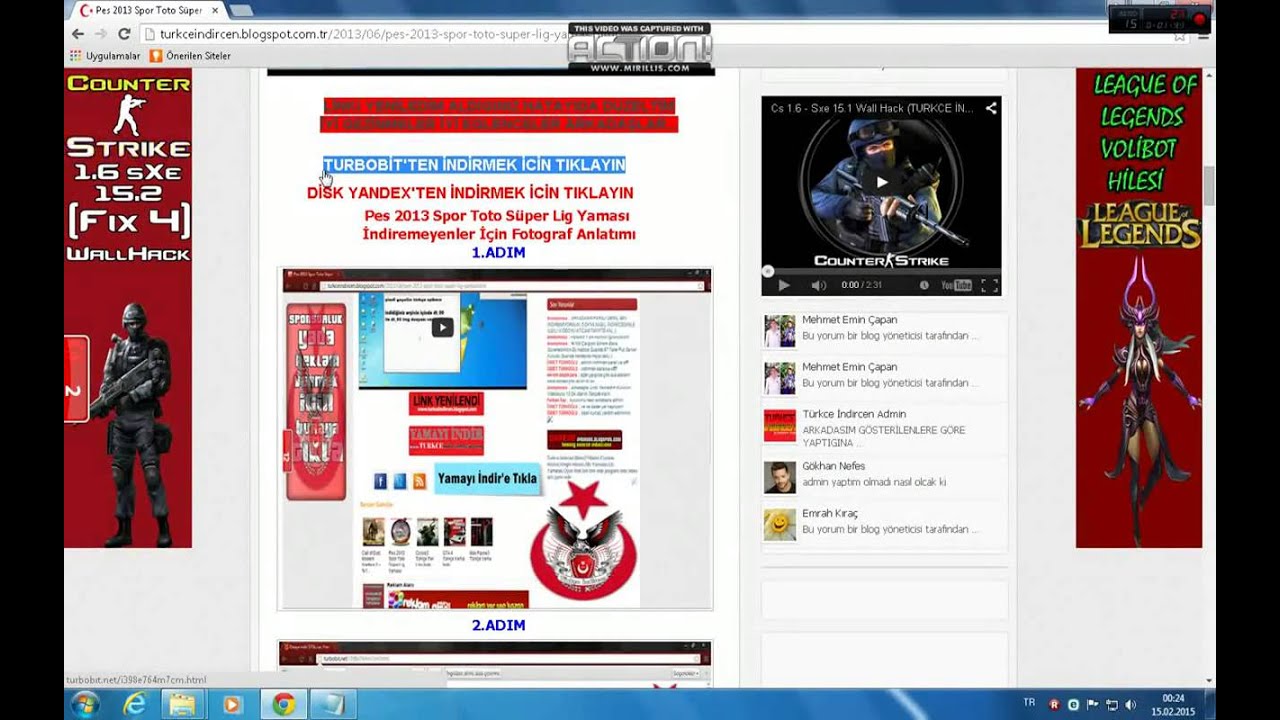Open the media player taskbar icon

(x=232, y=704)
